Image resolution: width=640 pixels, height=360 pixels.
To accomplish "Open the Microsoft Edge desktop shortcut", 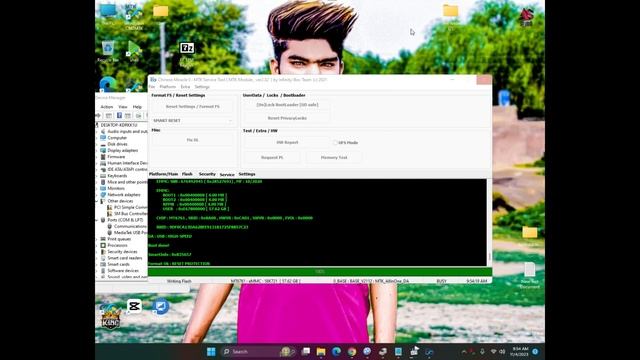I will [108, 84].
